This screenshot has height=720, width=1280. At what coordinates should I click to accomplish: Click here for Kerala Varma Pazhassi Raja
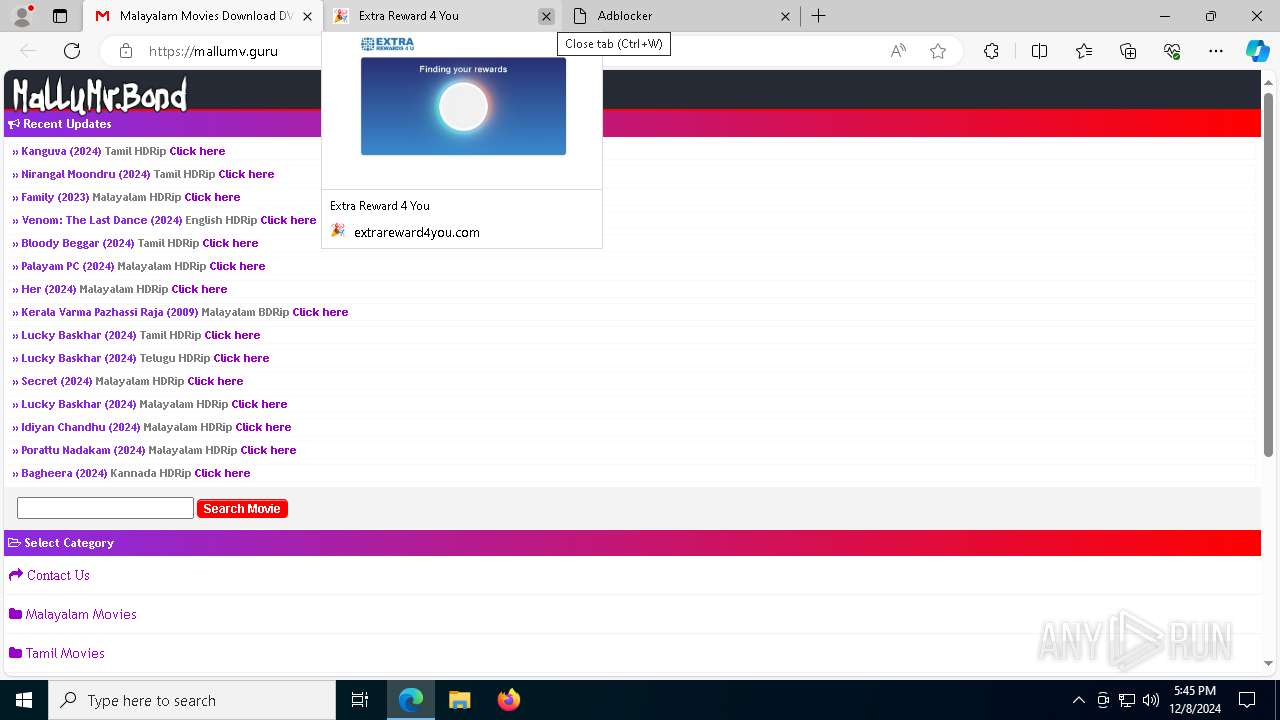click(320, 312)
